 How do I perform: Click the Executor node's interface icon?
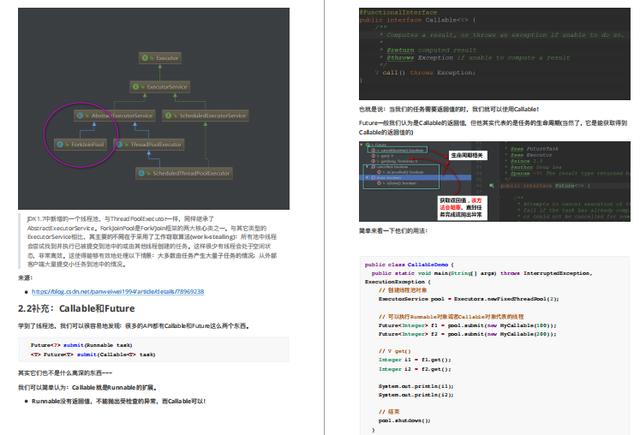144,58
